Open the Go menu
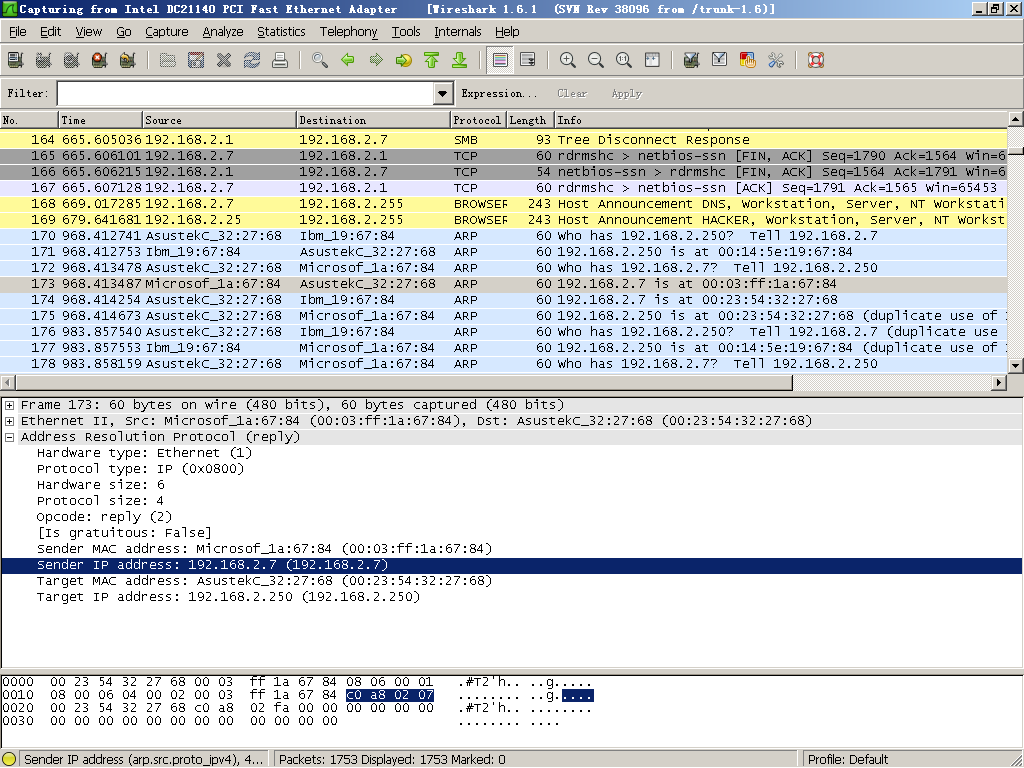Screen dimensions: 1024x768 [123, 32]
